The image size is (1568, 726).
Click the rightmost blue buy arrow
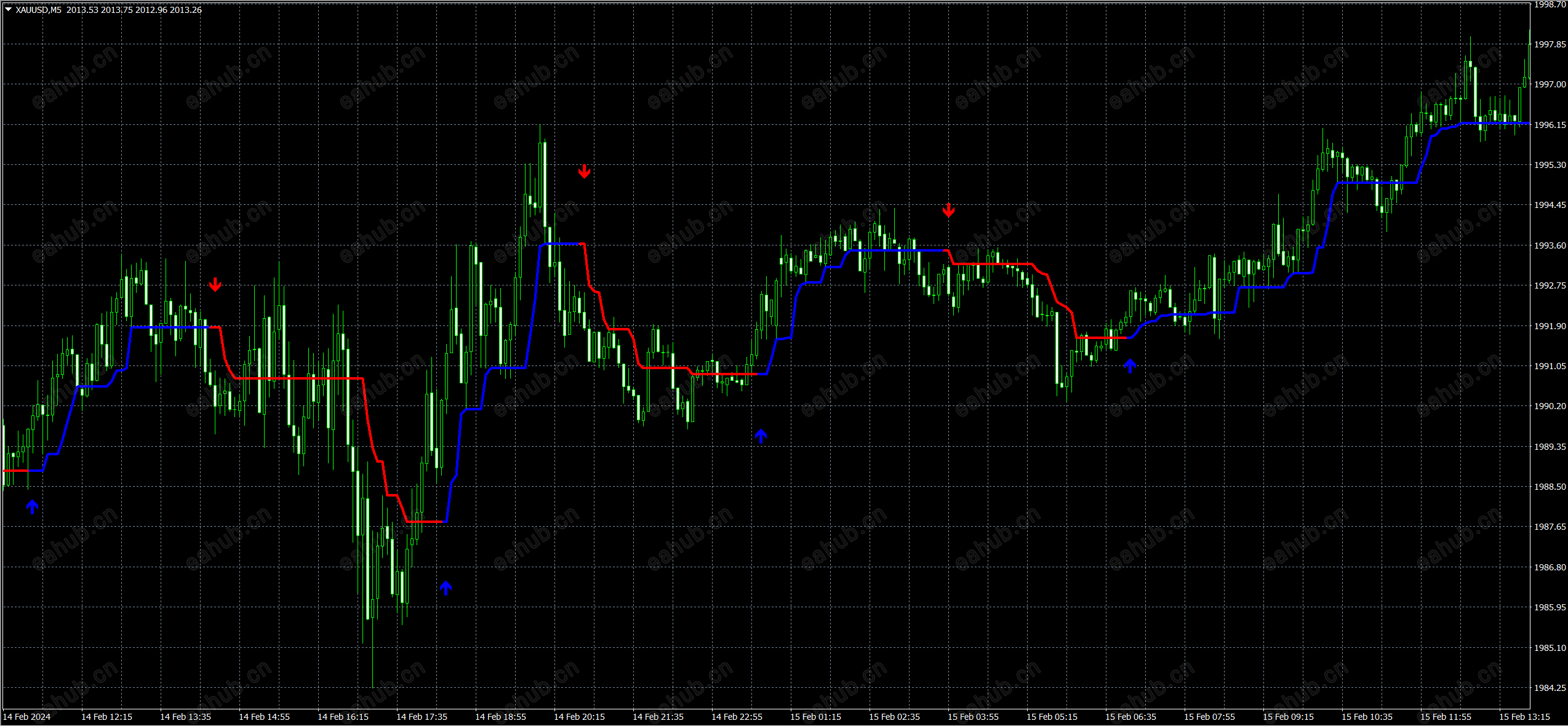point(1130,365)
